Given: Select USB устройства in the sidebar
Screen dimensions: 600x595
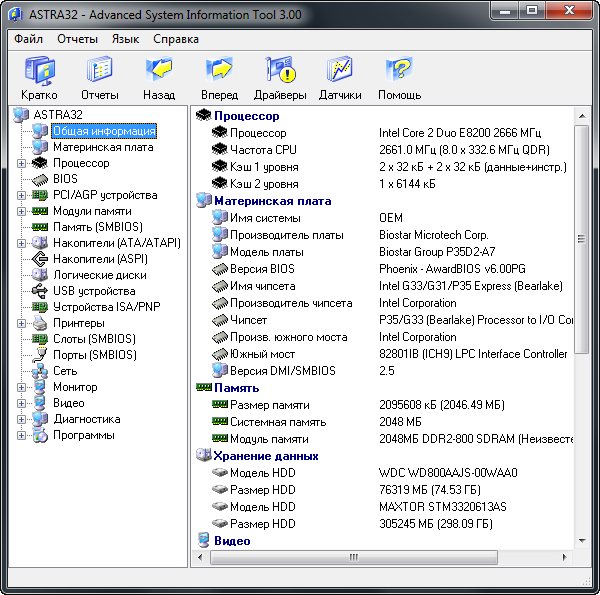Looking at the screenshot, I should (x=93, y=291).
